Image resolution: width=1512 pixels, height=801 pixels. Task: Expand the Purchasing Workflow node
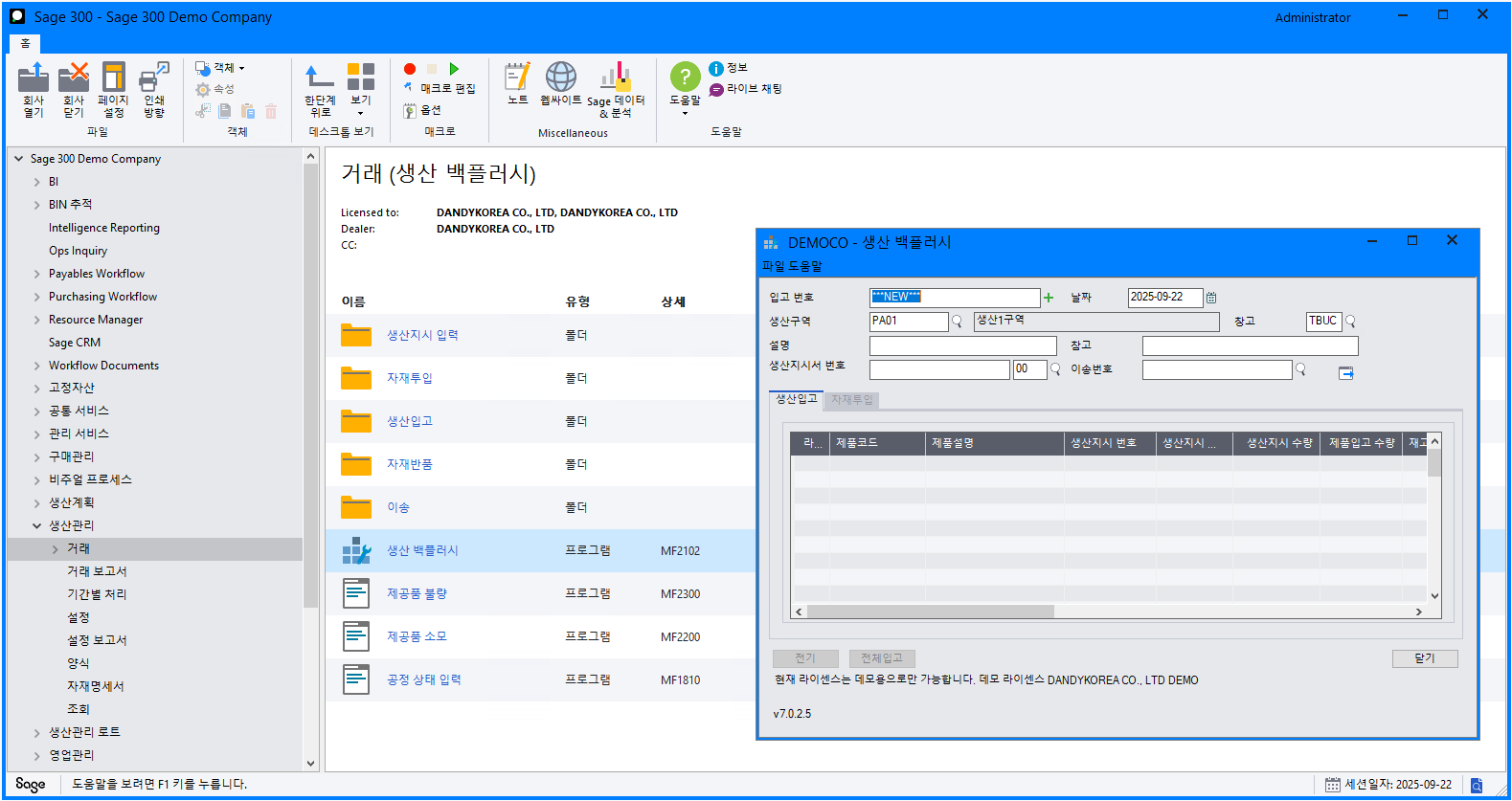(x=37, y=297)
